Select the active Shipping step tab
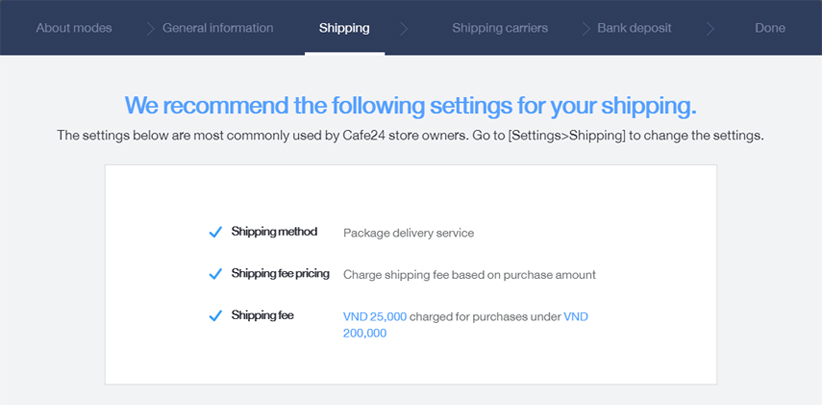 click(x=344, y=28)
